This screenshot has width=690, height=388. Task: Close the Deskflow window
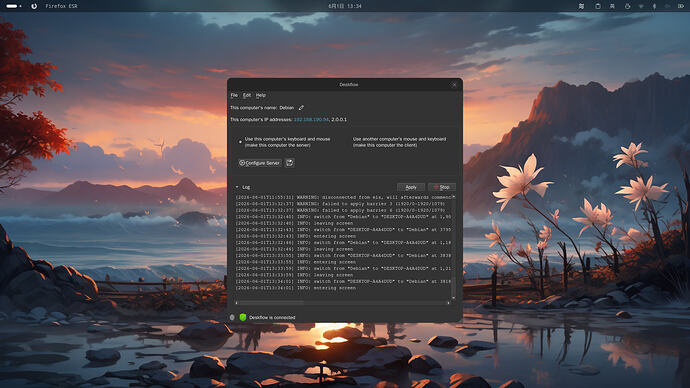coord(454,85)
